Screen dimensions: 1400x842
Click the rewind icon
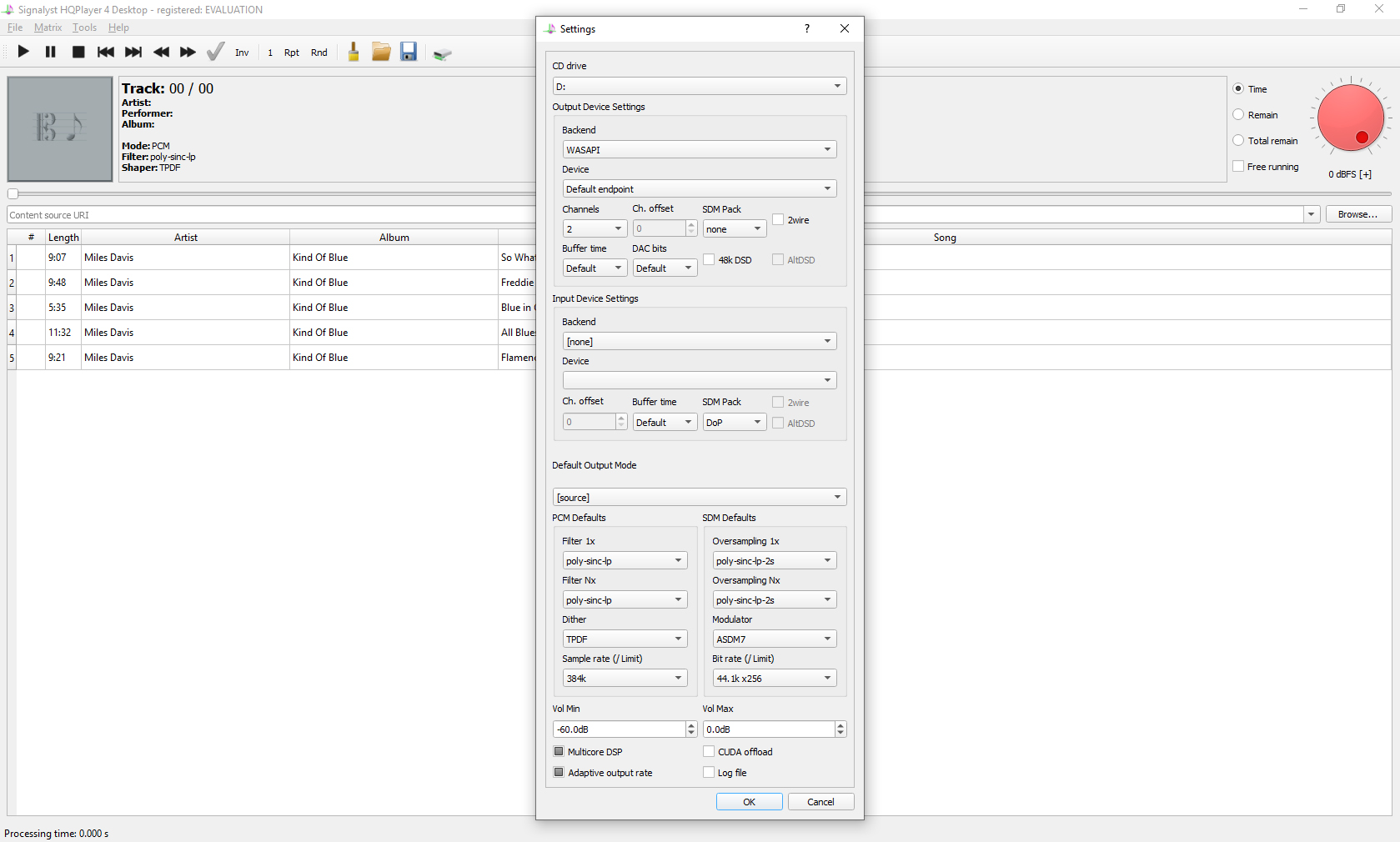161,52
